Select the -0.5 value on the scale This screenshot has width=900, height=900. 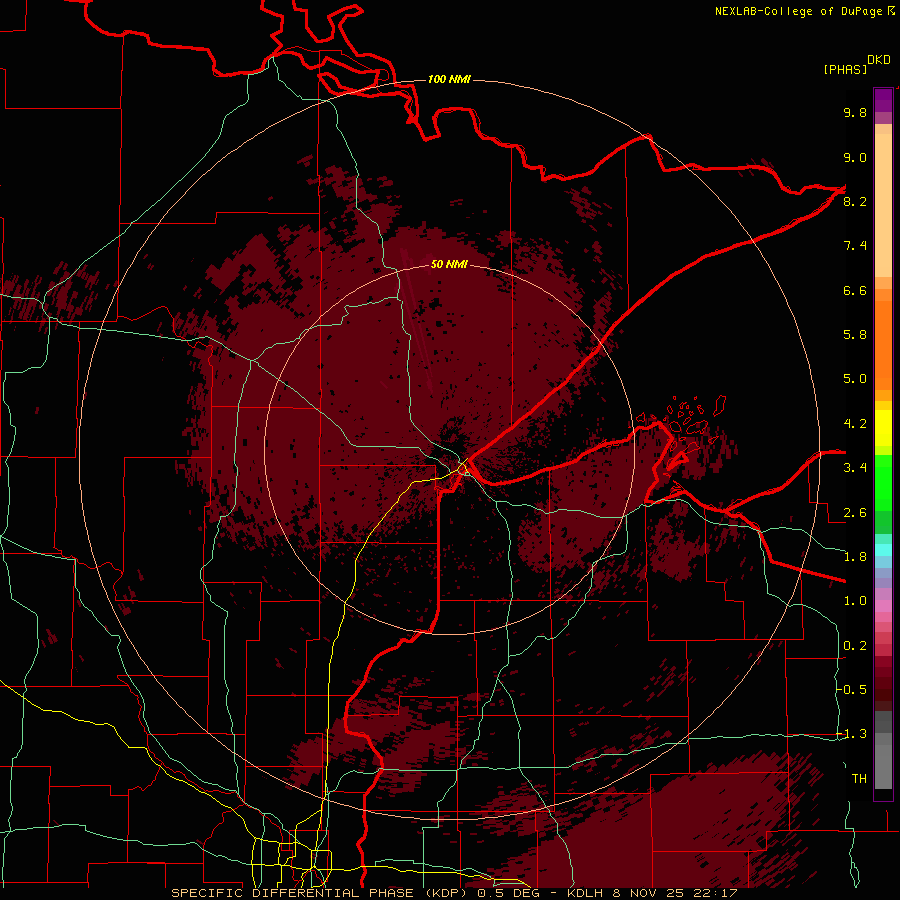(851, 690)
